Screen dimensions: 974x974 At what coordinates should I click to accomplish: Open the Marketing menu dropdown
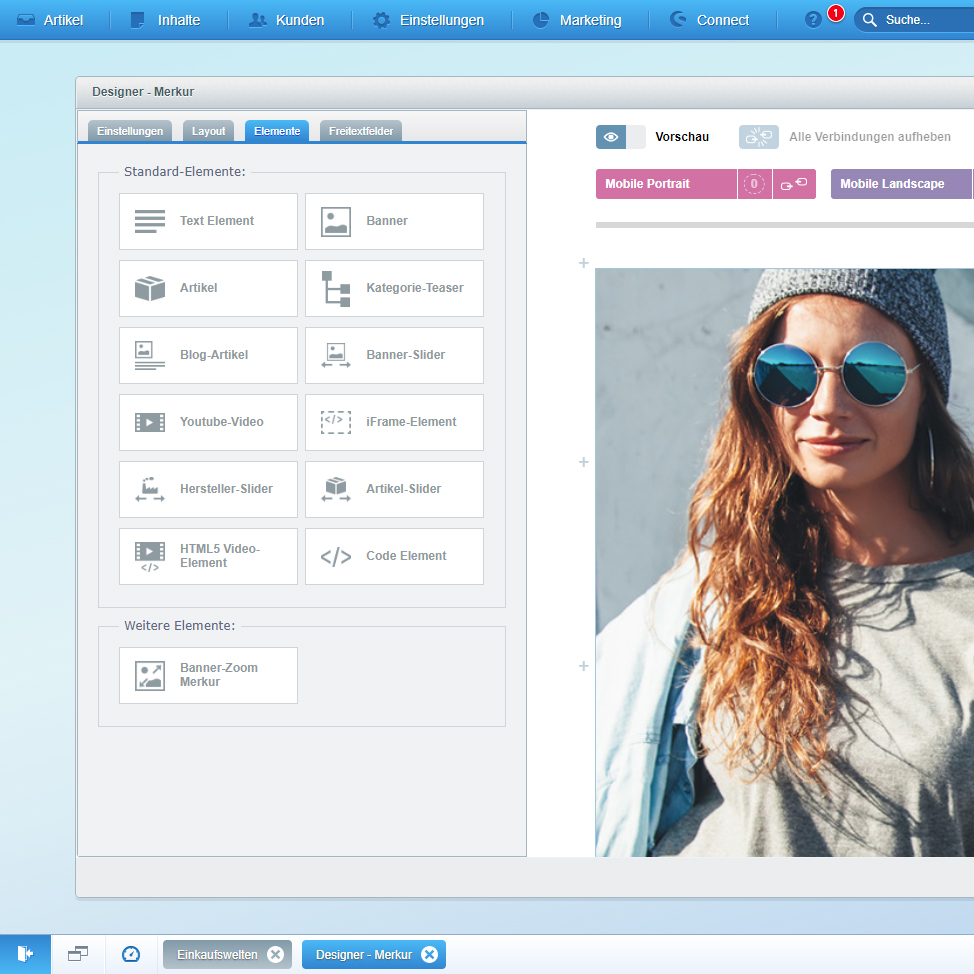pos(577,20)
